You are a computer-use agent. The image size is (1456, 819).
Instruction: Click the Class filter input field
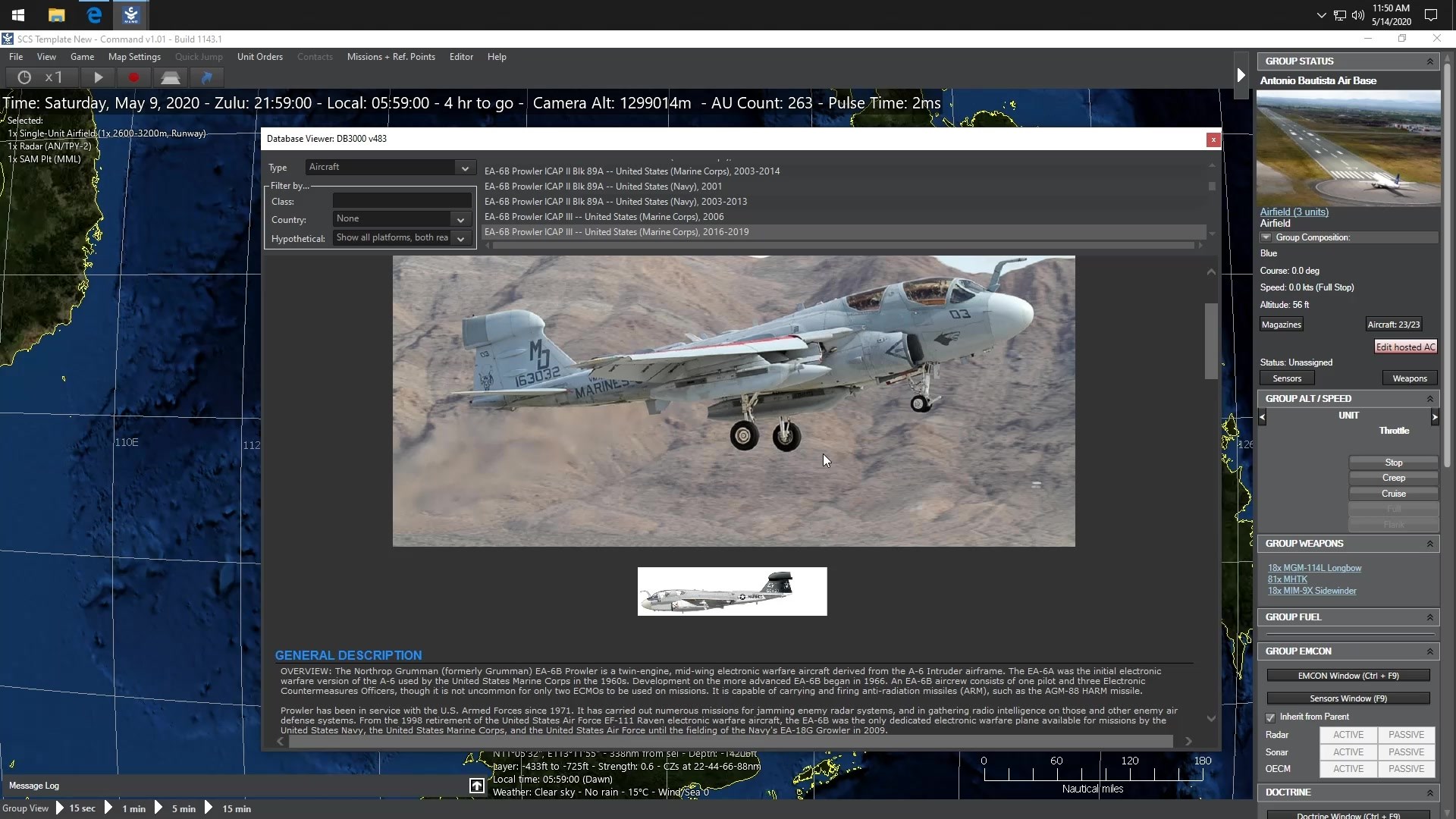coord(402,201)
